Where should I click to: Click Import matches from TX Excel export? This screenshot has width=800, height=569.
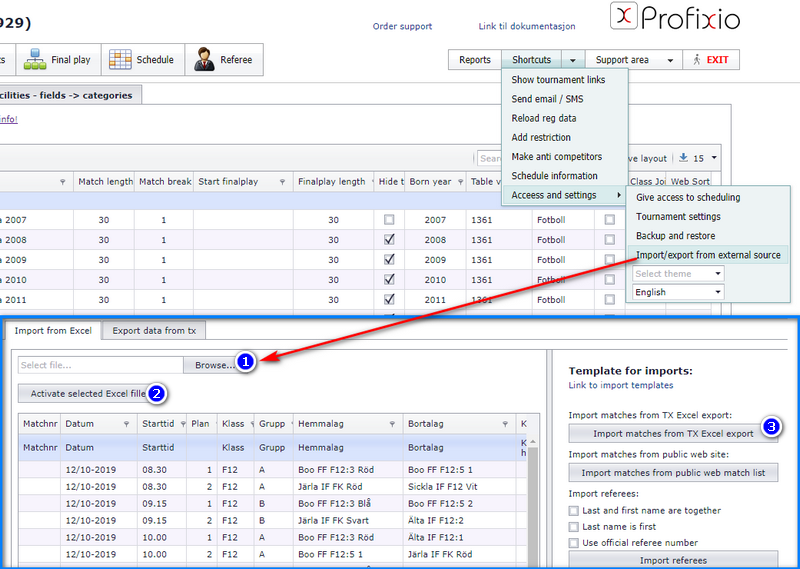(x=673, y=434)
